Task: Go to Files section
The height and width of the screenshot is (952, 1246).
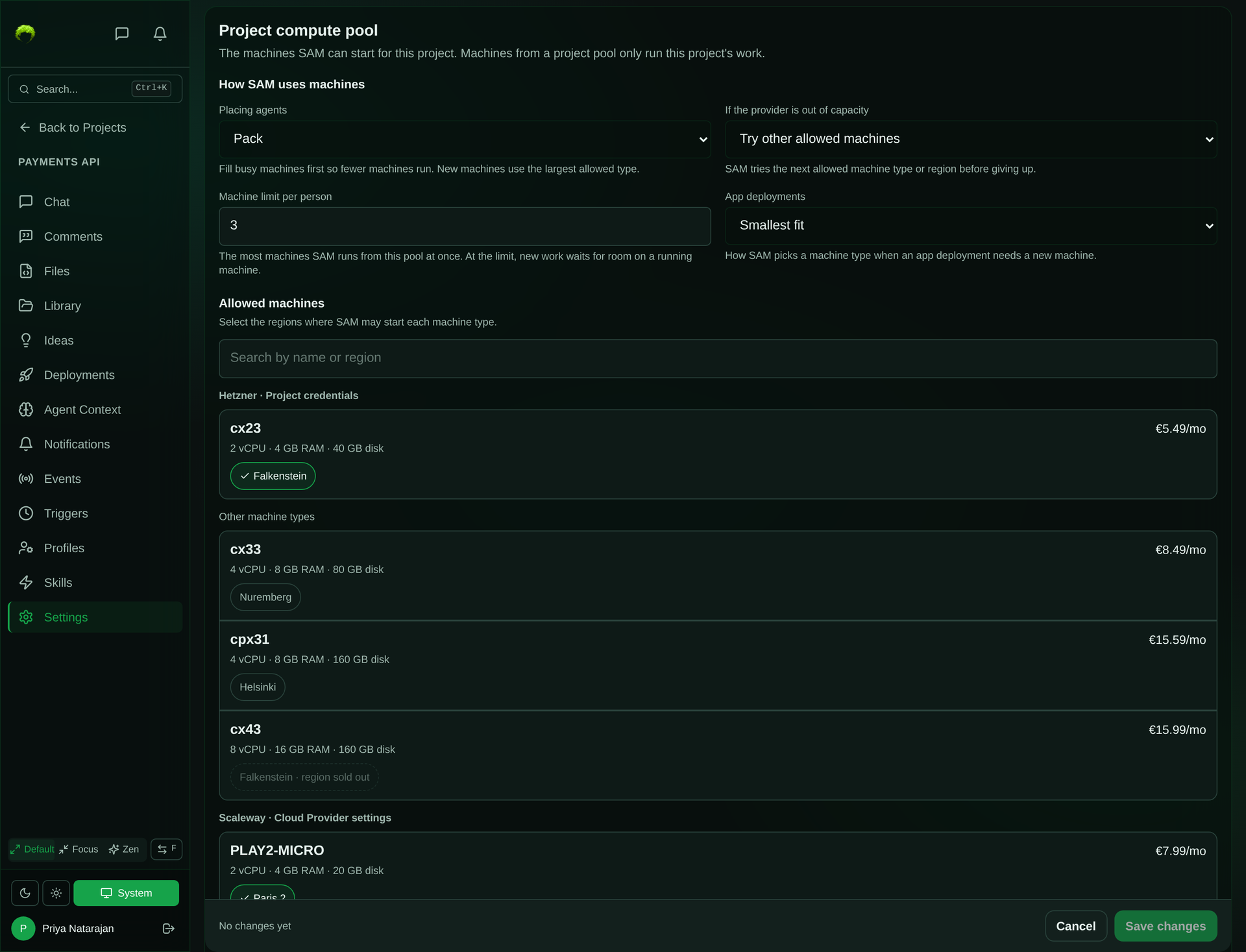Action: 95,271
